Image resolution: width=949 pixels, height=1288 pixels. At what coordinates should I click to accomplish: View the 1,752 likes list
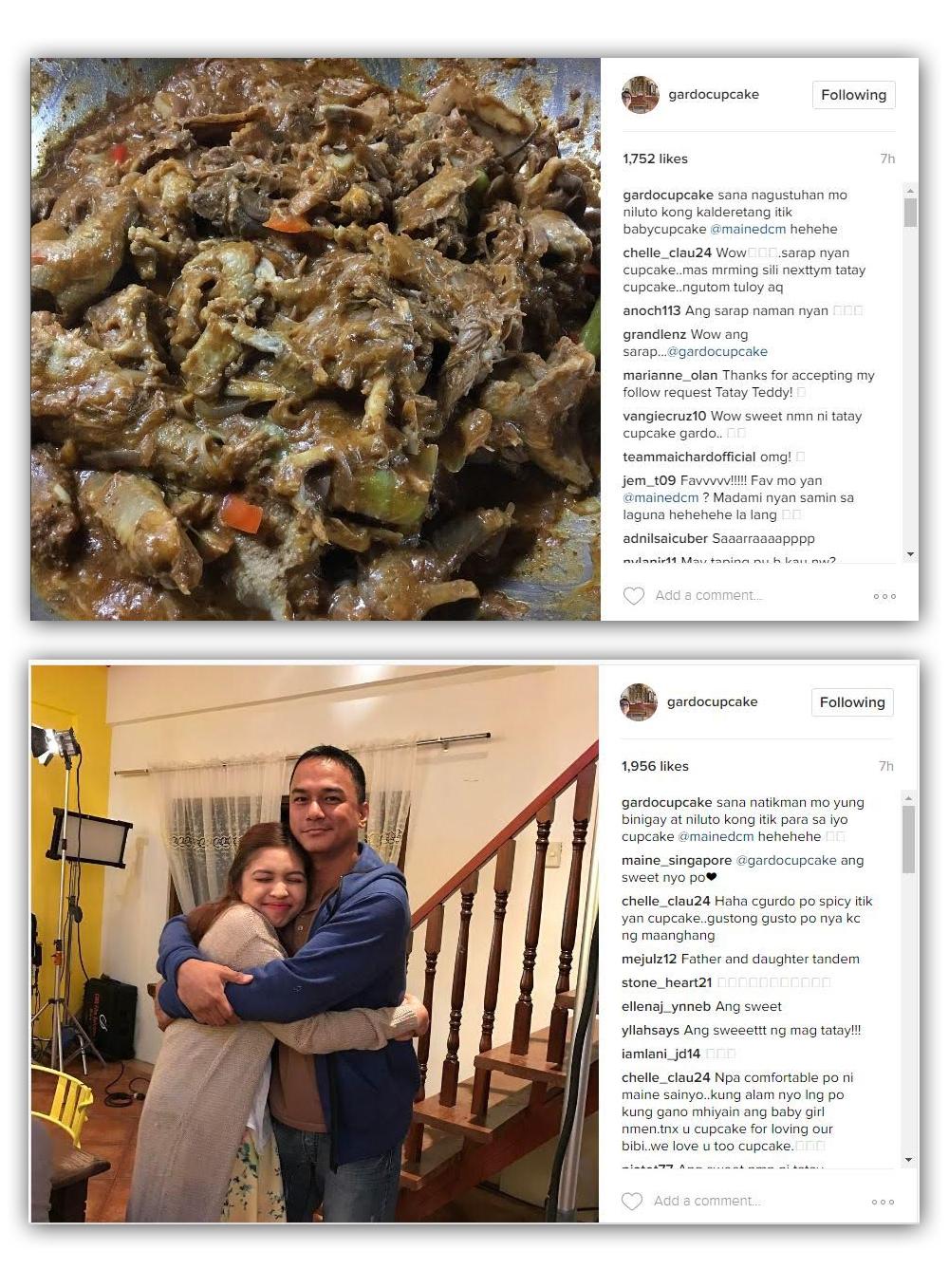(656, 159)
